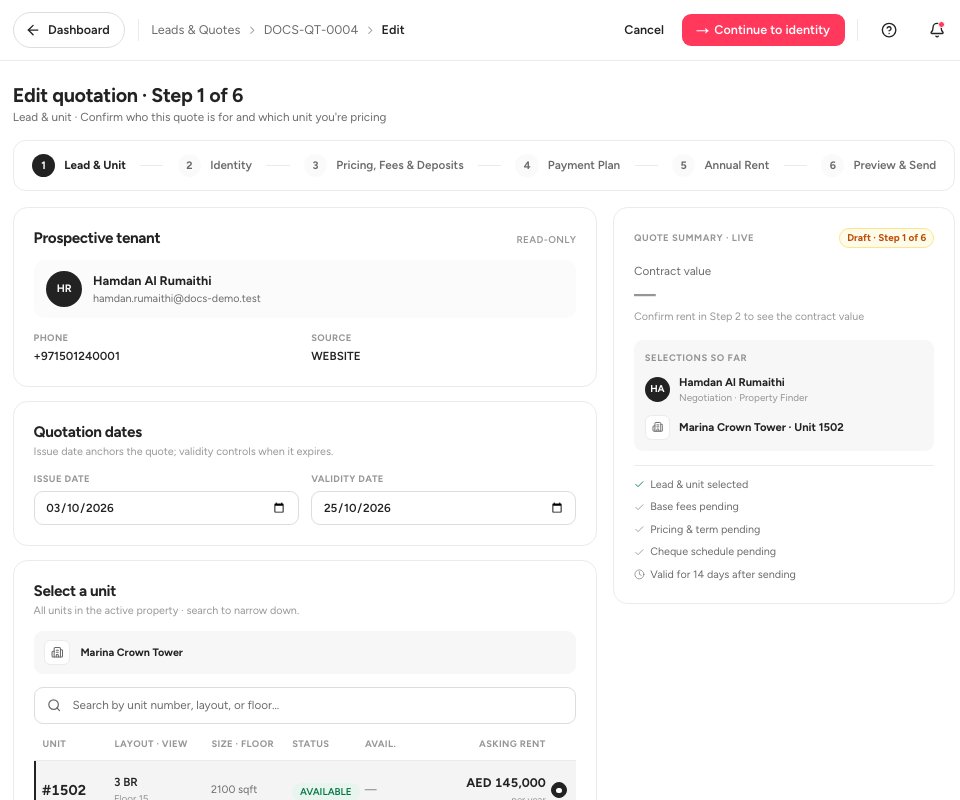Click the tenant email hamdan.rumaithi@docs-demo.test

point(177,299)
